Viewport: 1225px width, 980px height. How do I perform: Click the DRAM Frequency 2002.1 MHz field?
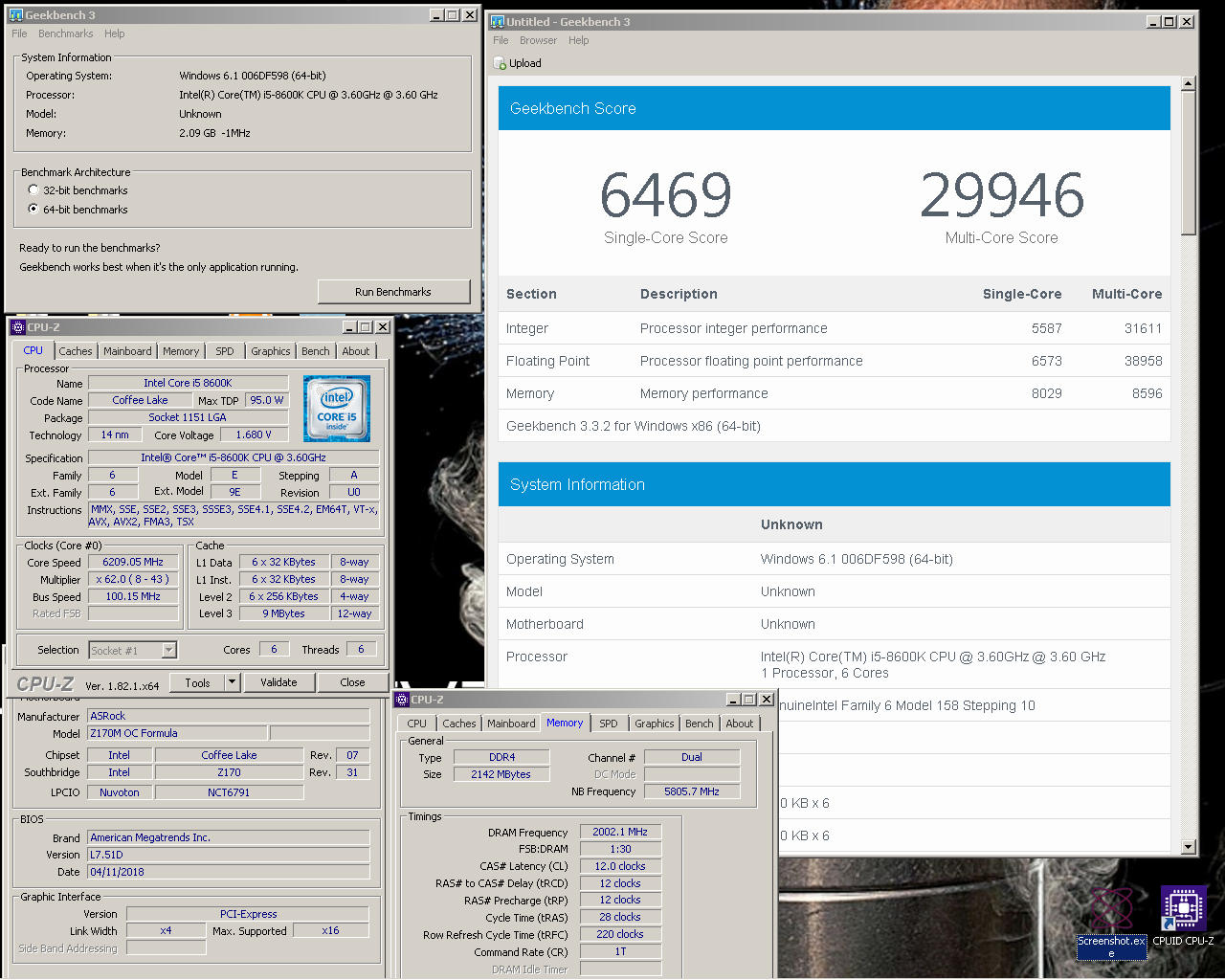pyautogui.click(x=620, y=832)
